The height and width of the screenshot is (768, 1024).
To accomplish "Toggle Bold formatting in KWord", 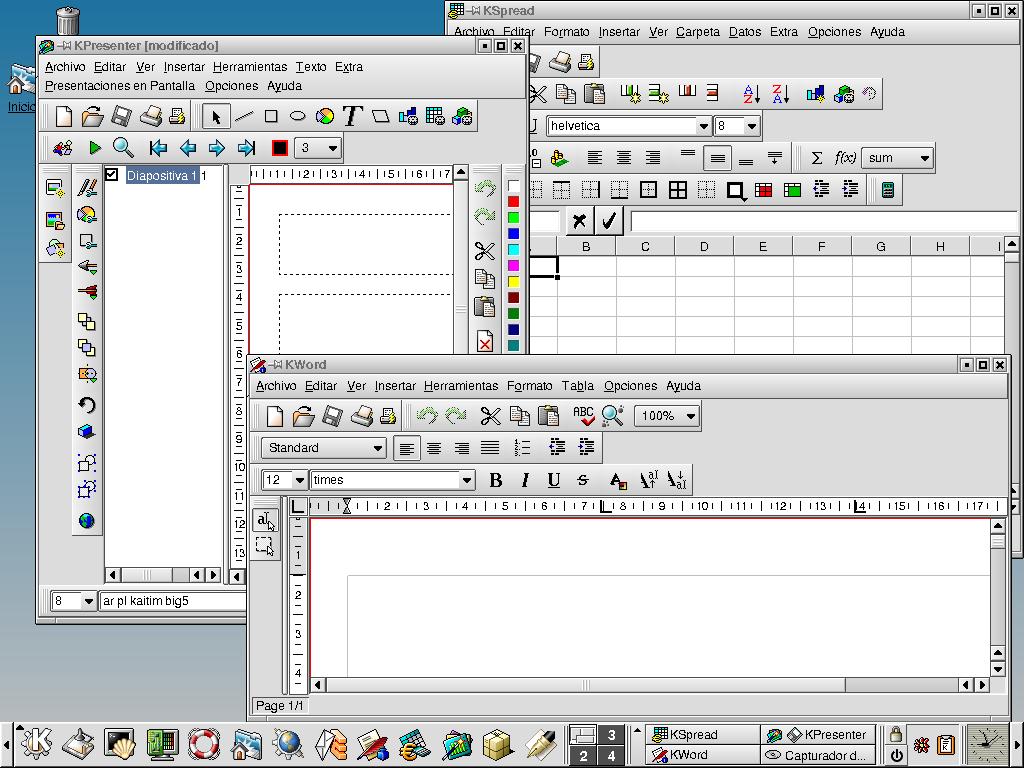I will [495, 480].
